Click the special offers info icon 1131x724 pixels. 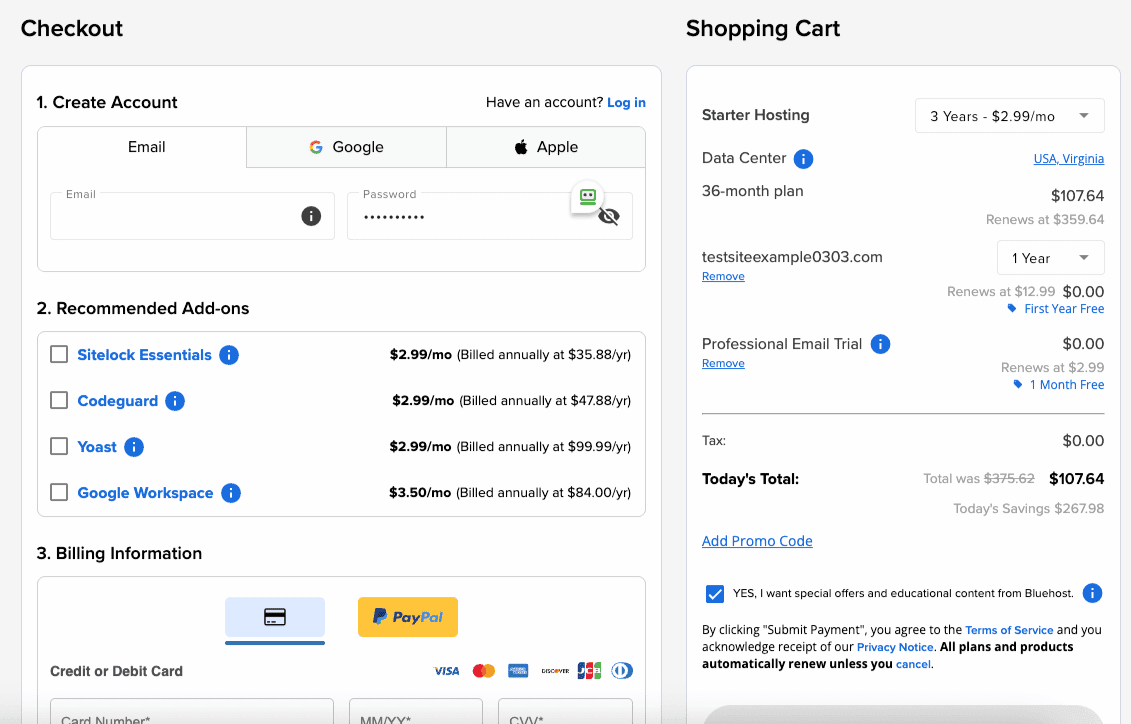tap(1092, 593)
